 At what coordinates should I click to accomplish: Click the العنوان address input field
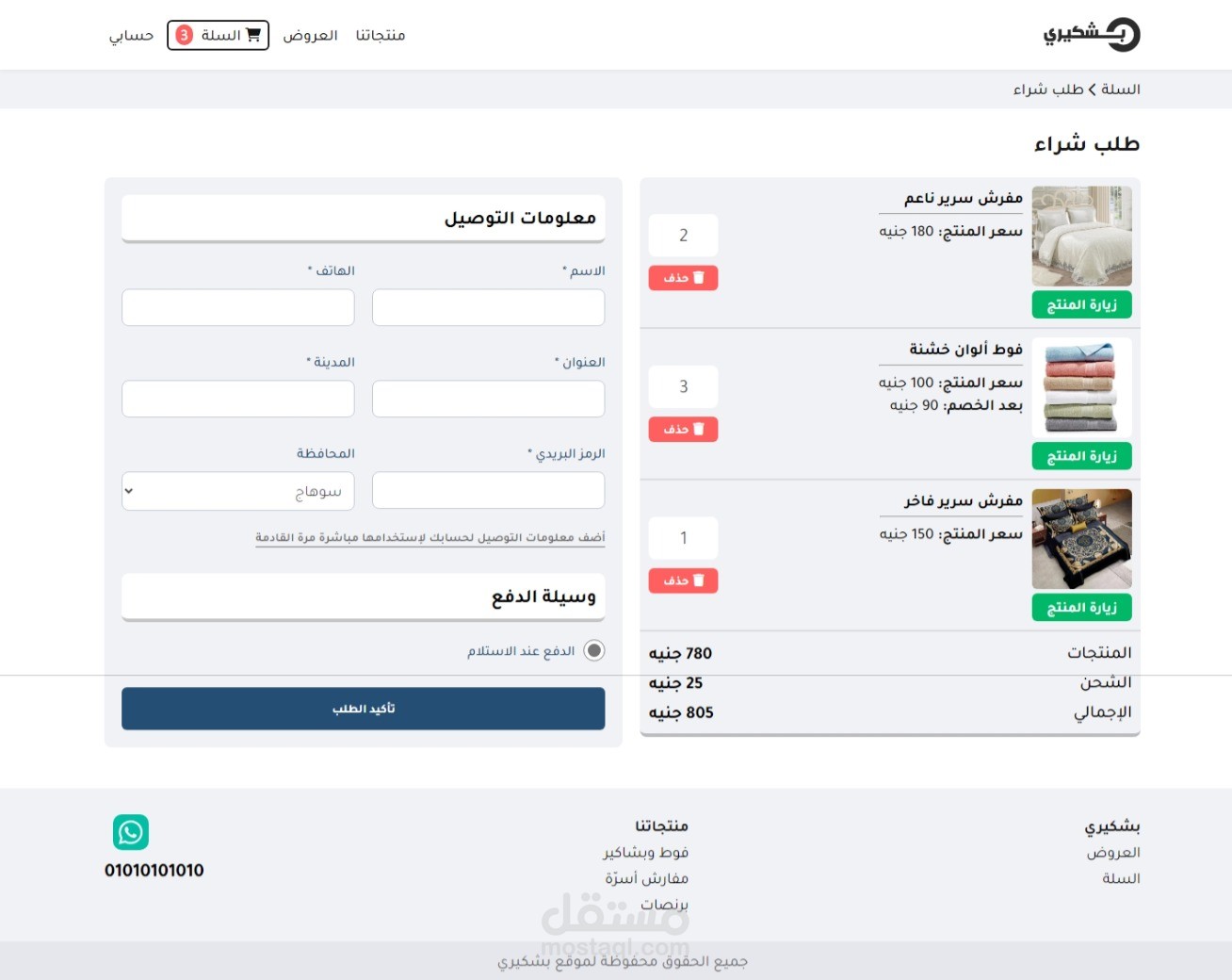click(x=489, y=399)
